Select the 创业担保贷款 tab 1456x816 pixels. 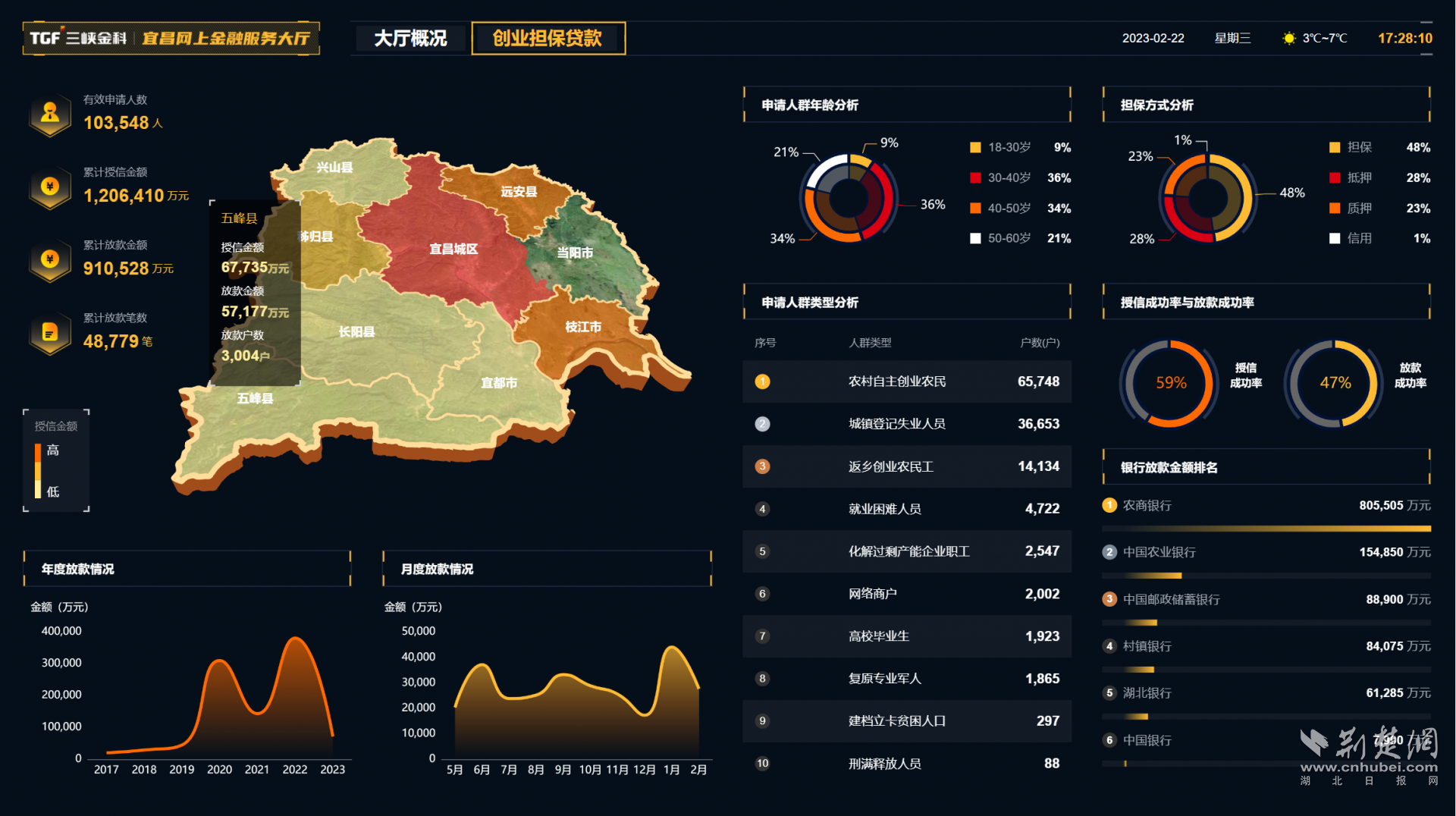coord(548,38)
